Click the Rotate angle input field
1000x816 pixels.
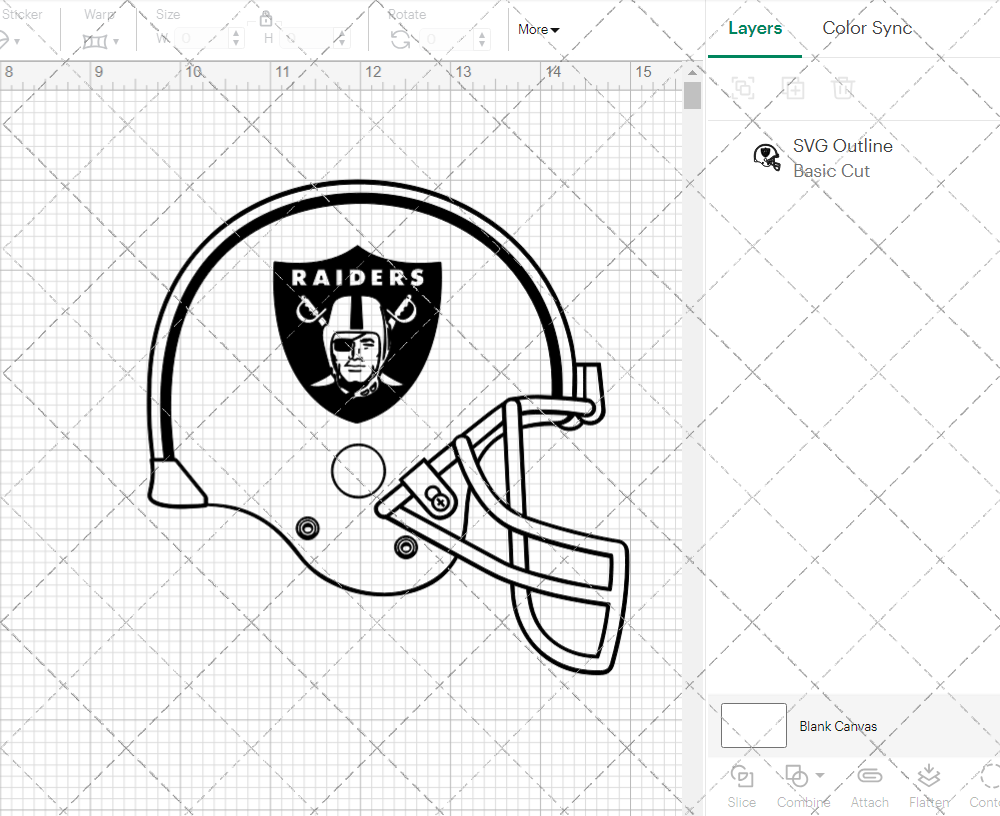[448, 39]
